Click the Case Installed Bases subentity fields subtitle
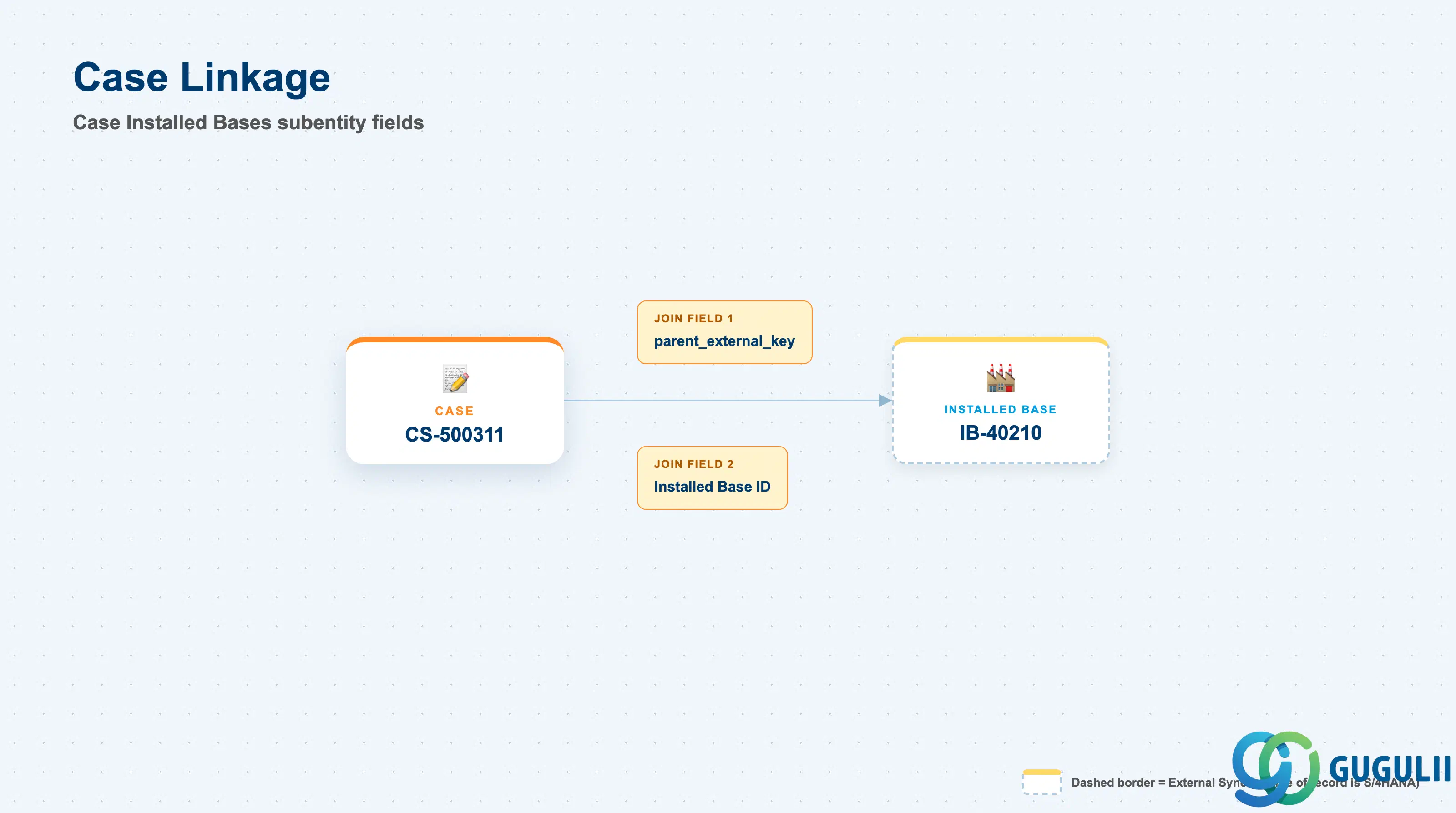Viewport: 1456px width, 813px height. 248,122
